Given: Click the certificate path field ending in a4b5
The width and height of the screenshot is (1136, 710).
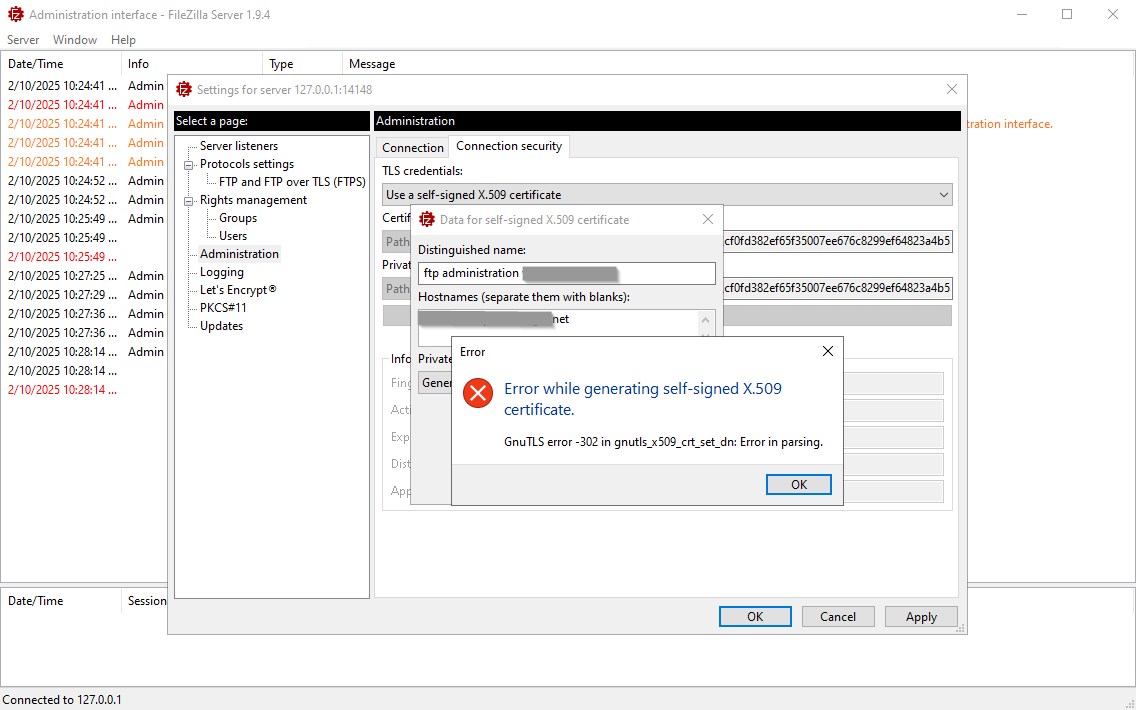Looking at the screenshot, I should pos(837,241).
